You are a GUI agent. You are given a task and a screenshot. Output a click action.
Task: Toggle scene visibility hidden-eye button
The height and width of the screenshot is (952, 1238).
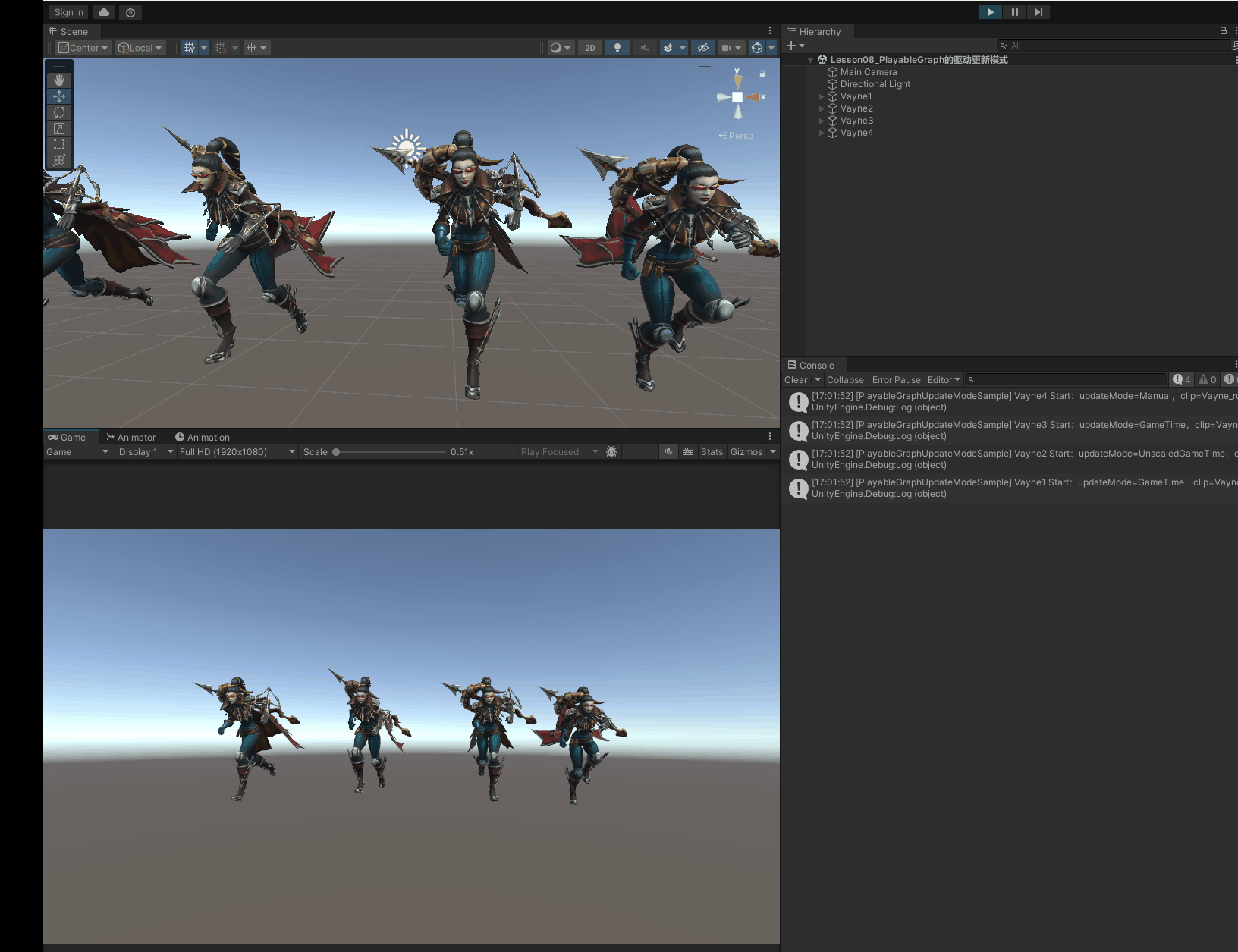(703, 48)
